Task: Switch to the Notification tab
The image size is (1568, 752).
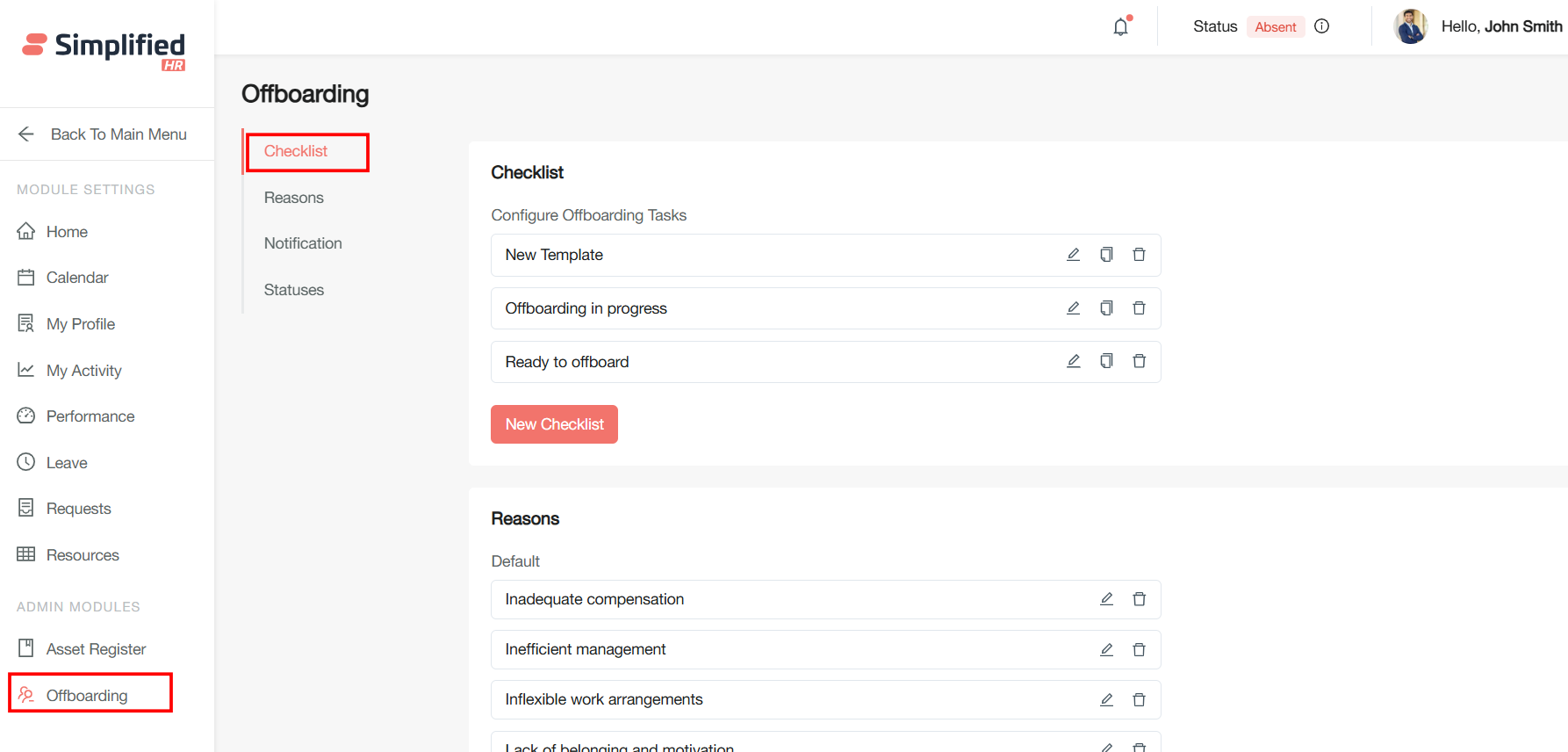Action: point(303,243)
